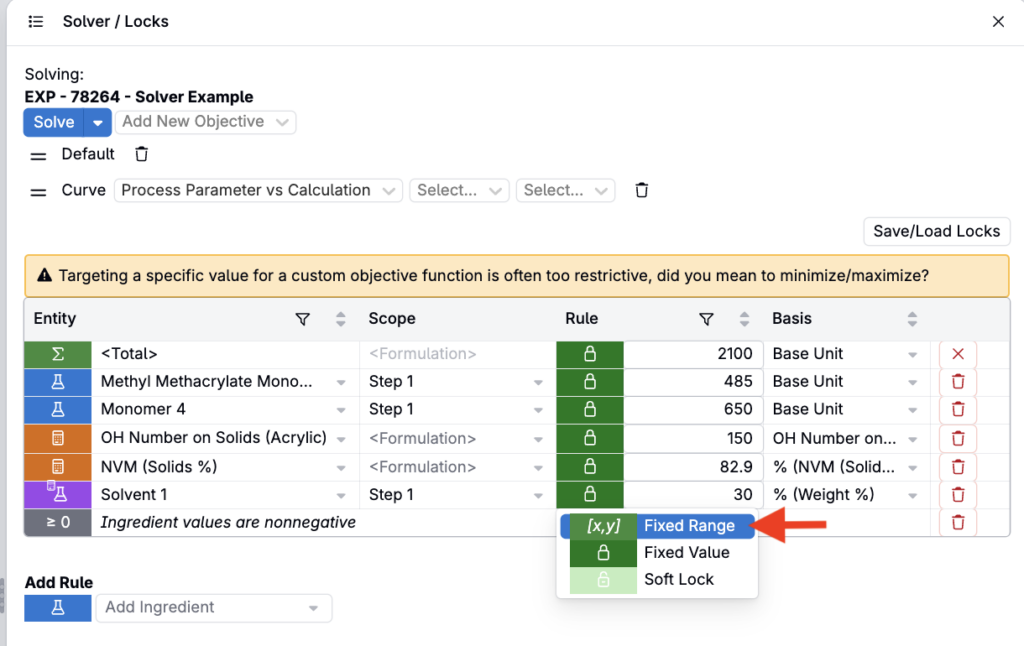Screen dimensions: 1024x646
Task: Filter the Entity column
Action: click(x=302, y=319)
